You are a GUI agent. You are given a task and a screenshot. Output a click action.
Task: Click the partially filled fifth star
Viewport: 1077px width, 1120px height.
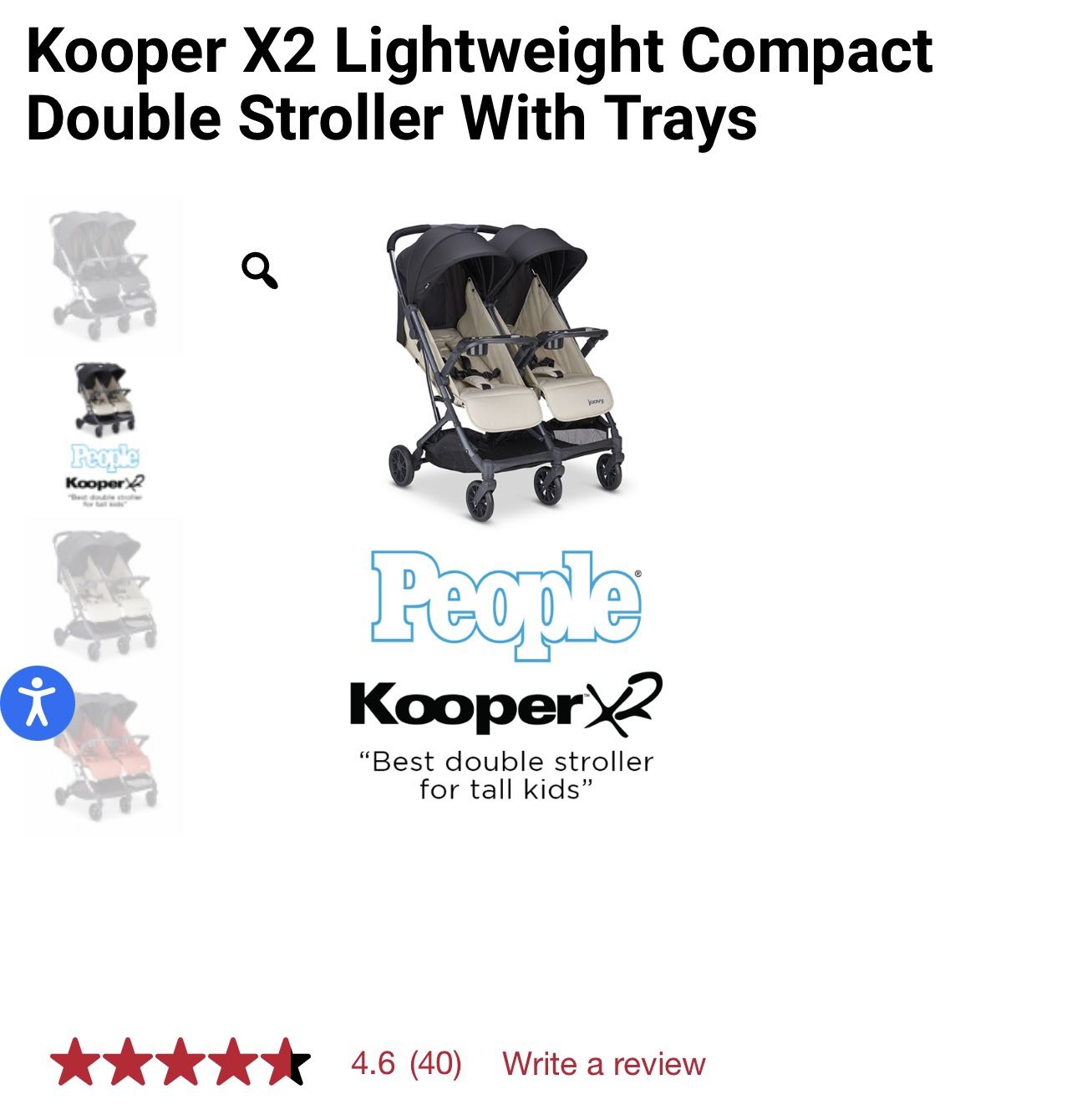tap(285, 1062)
